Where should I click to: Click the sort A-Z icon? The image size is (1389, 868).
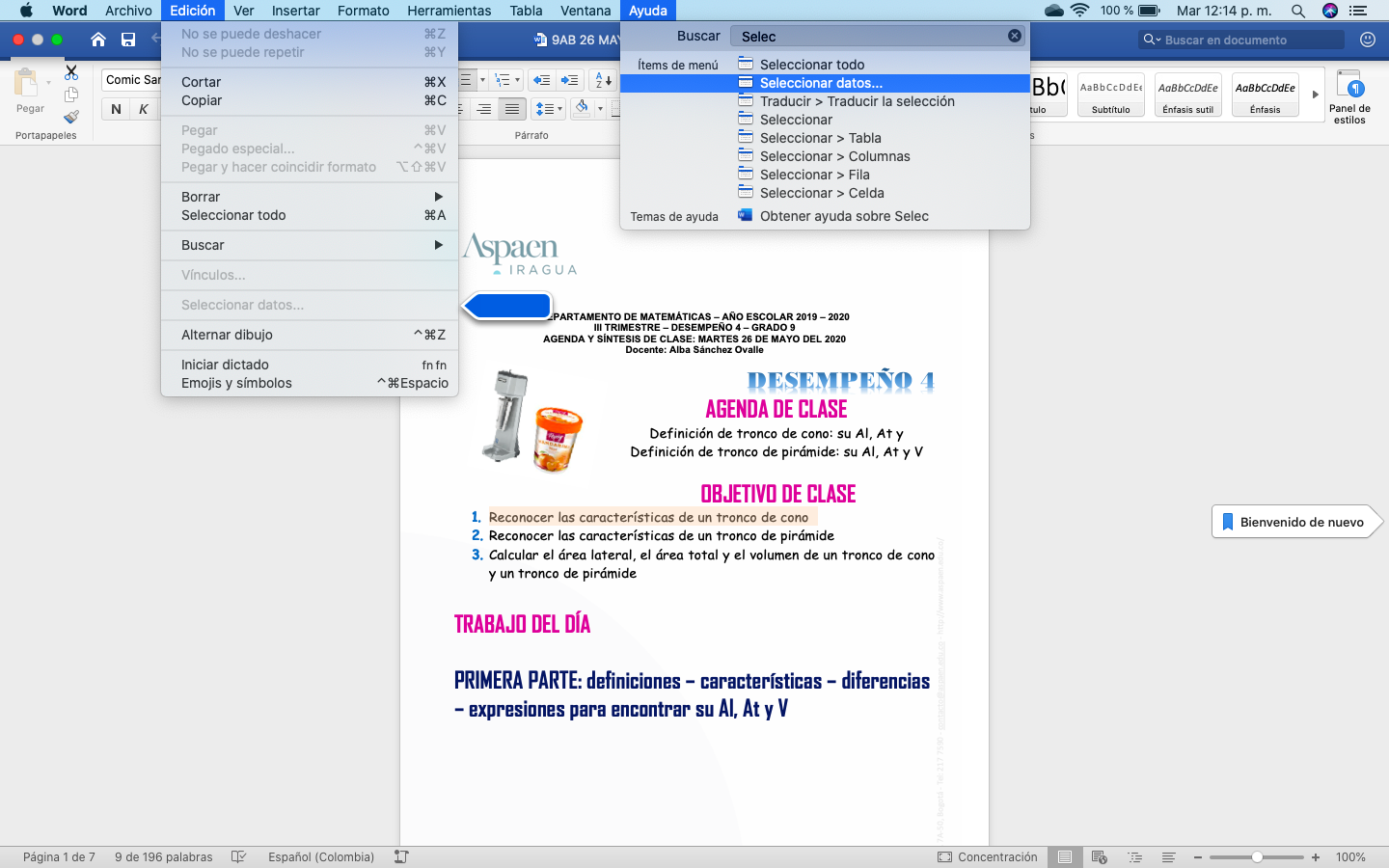[x=603, y=80]
